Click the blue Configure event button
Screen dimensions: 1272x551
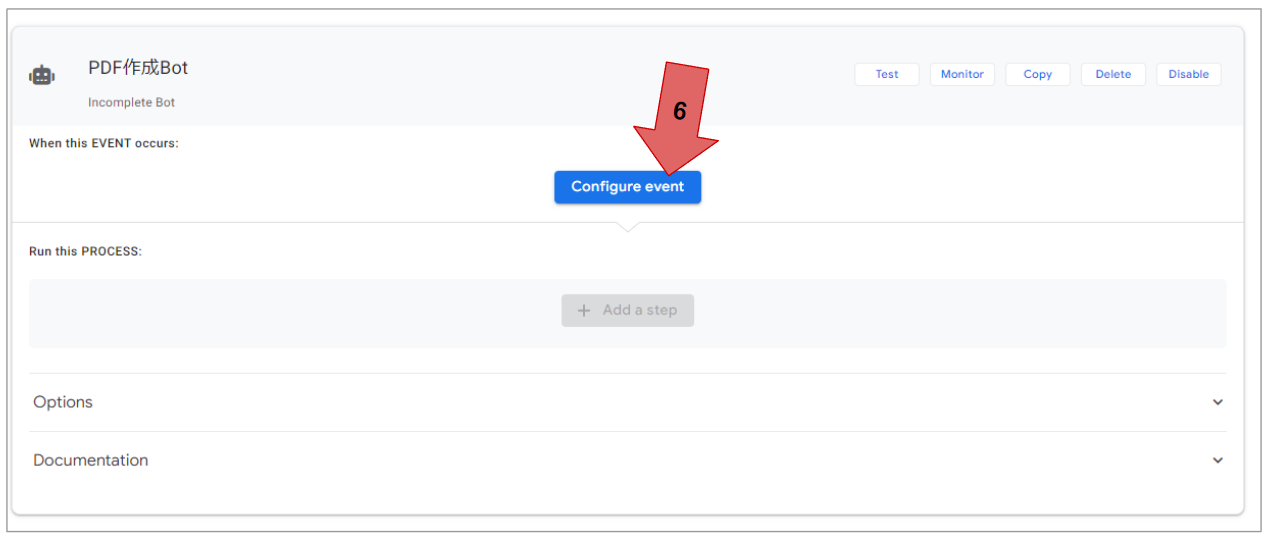pos(627,187)
